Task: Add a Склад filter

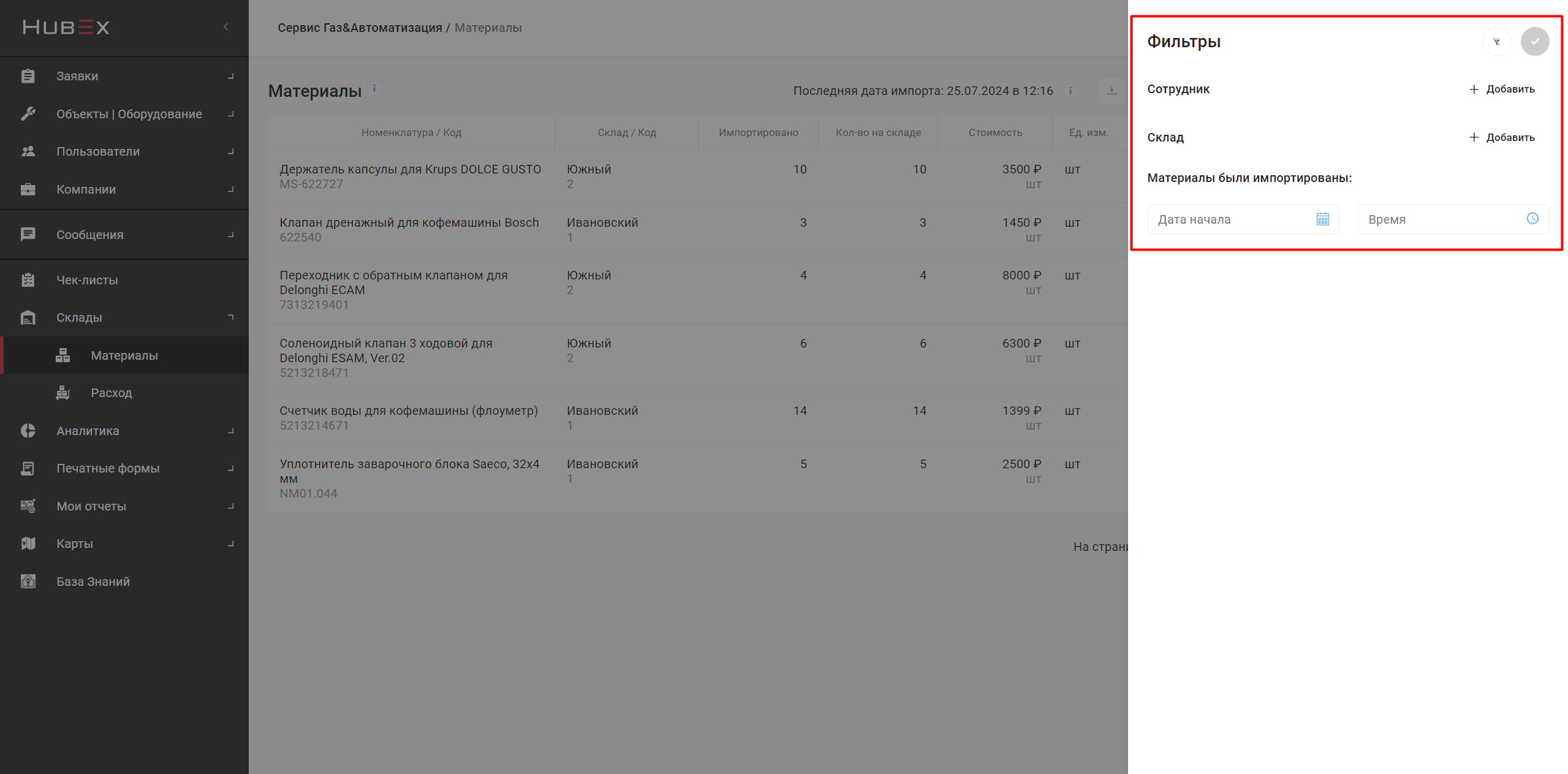Action: [x=1501, y=137]
